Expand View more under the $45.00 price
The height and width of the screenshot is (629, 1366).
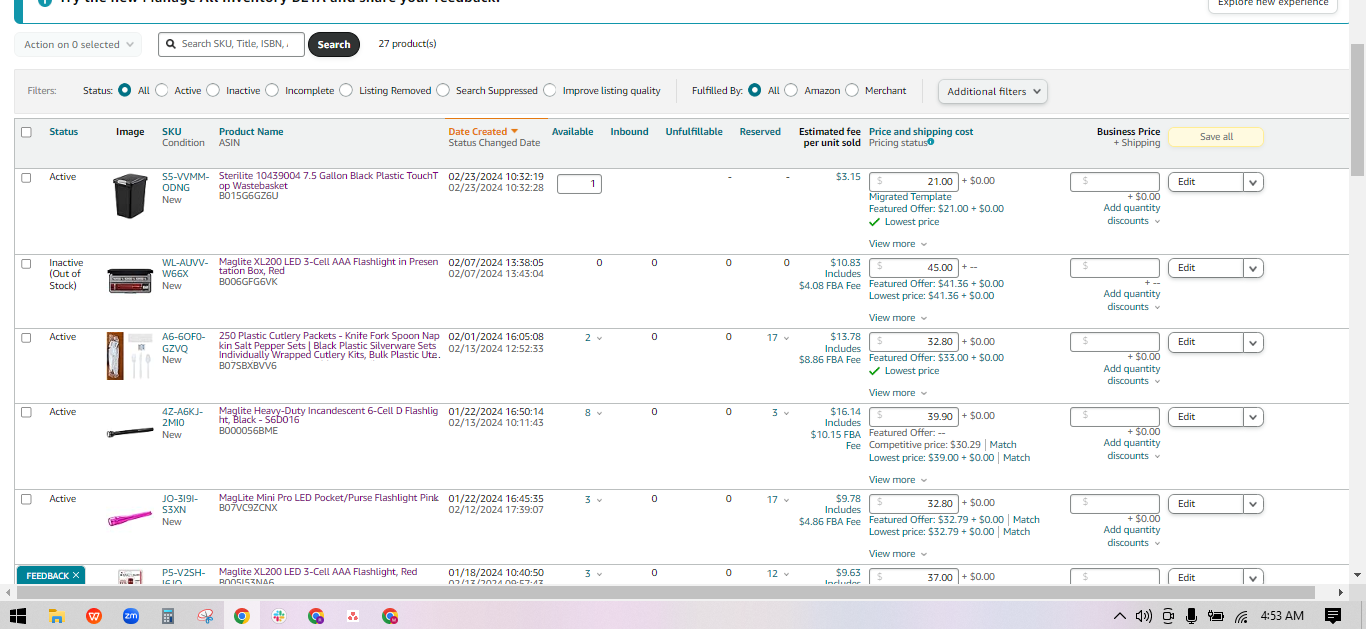coord(897,318)
